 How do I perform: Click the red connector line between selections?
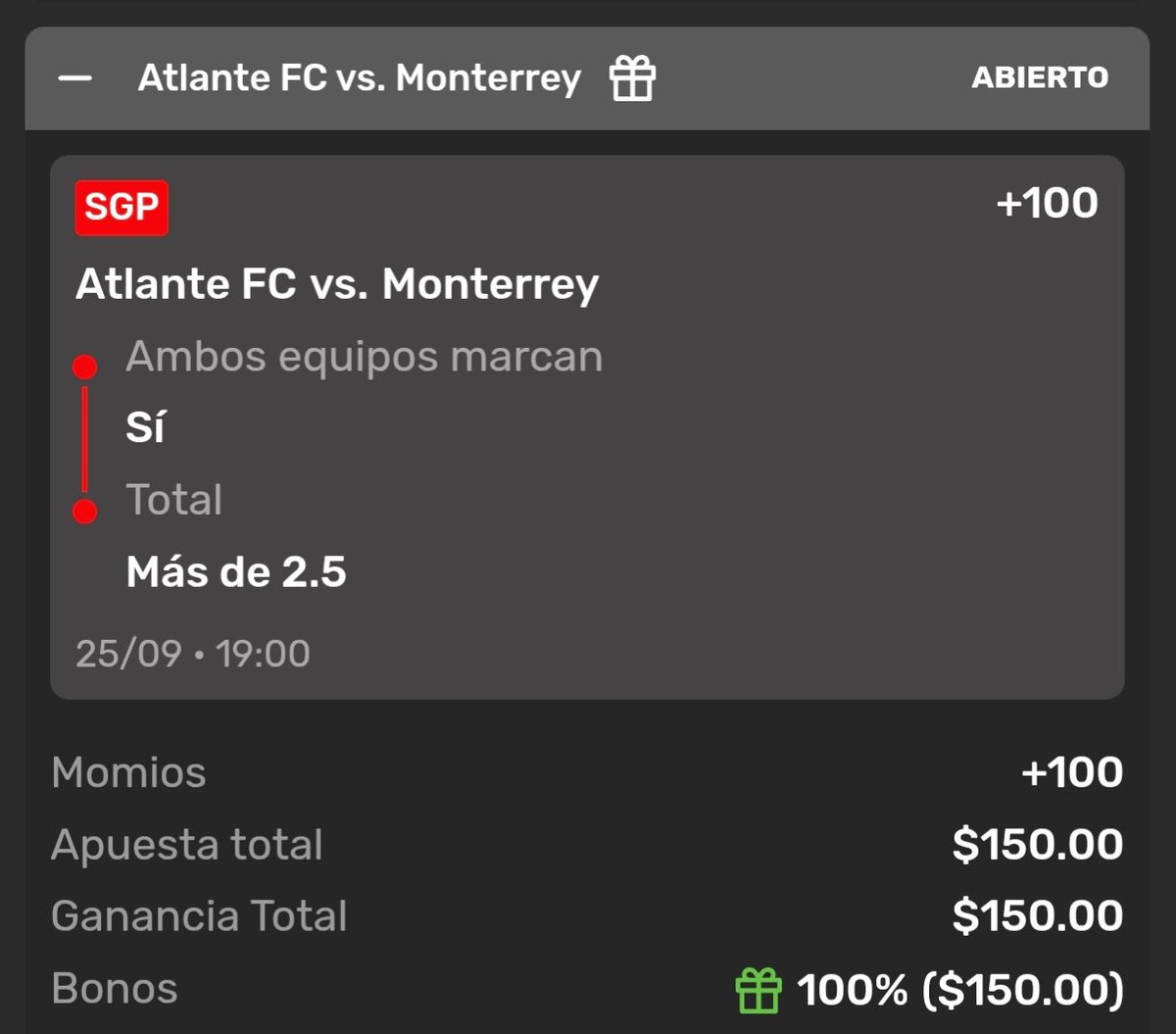click(x=85, y=439)
